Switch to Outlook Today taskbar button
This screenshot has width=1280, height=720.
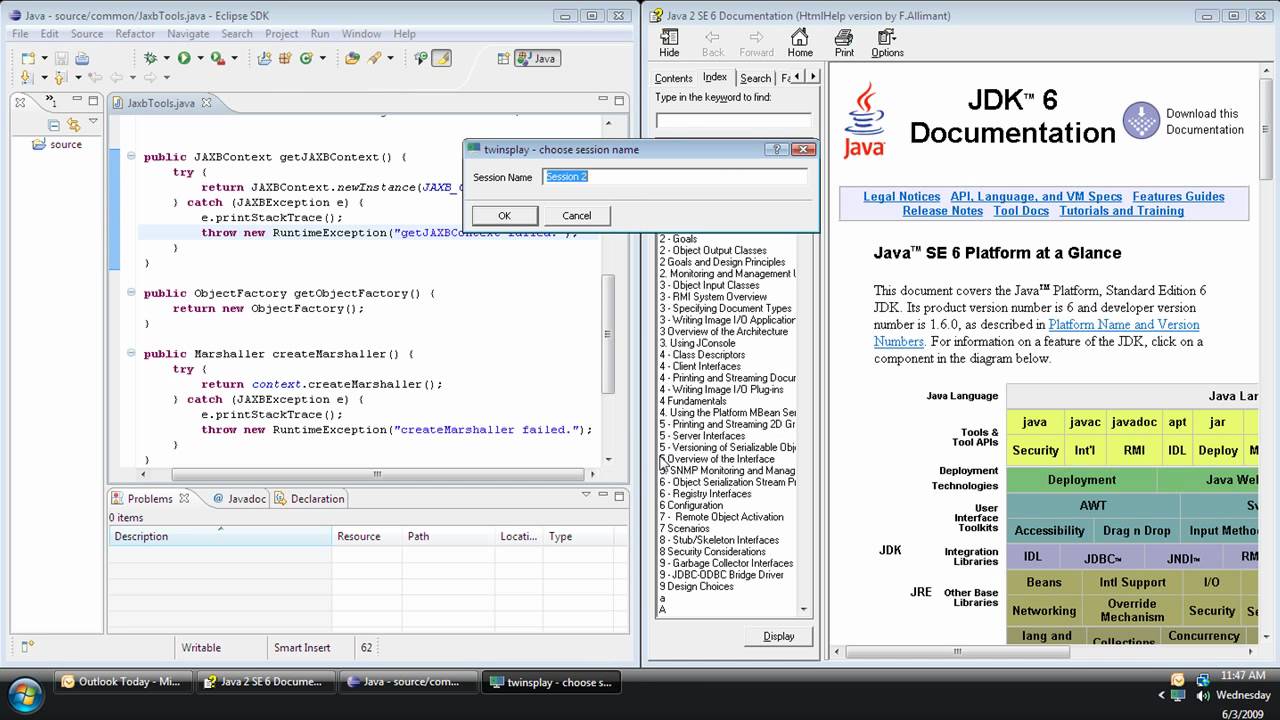(x=121, y=682)
